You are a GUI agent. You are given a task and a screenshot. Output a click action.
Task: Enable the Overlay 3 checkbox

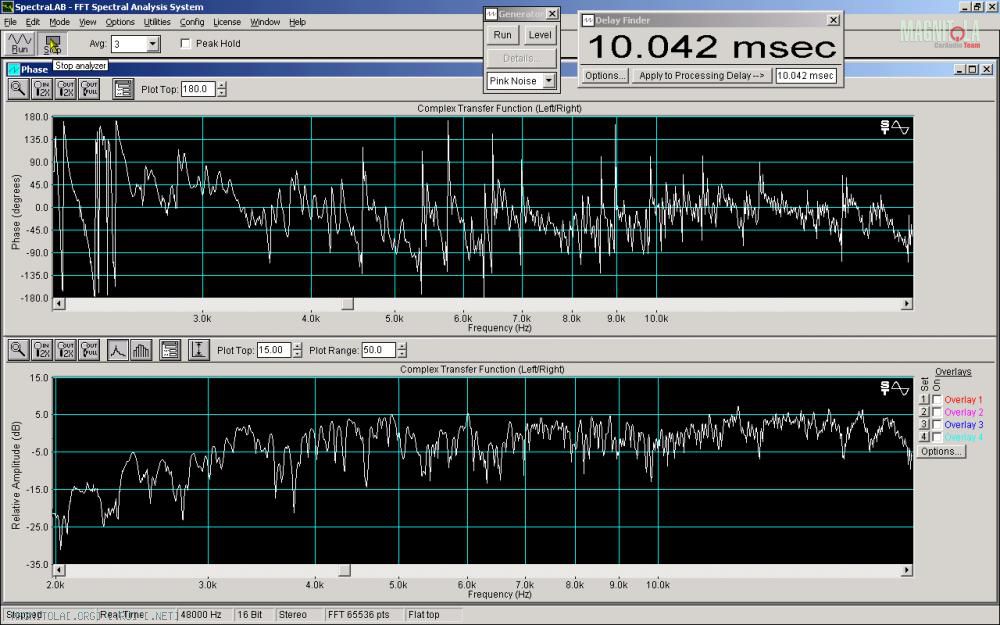click(x=937, y=424)
